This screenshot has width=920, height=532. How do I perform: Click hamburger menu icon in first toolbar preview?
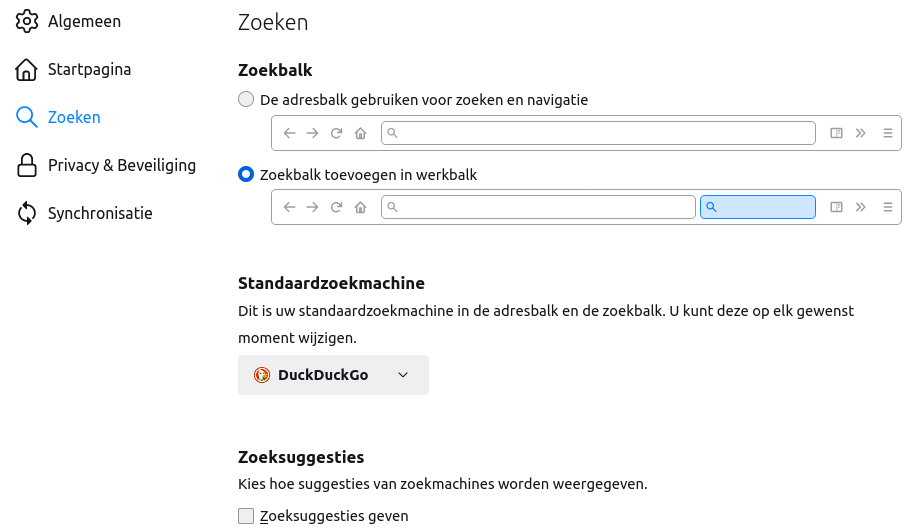tap(887, 133)
